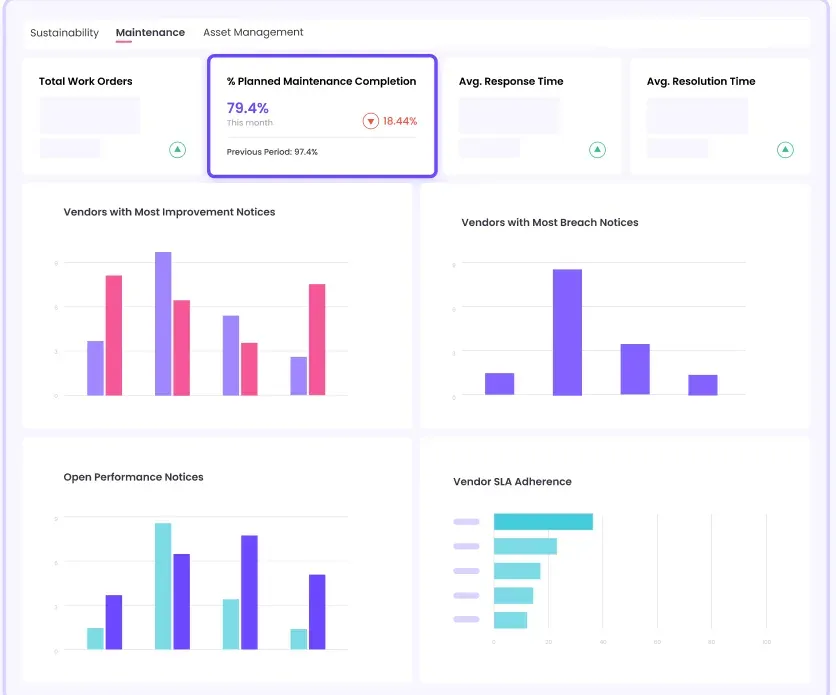Click red down-arrow icon beside 18.44%
836x695 pixels.
(x=370, y=121)
